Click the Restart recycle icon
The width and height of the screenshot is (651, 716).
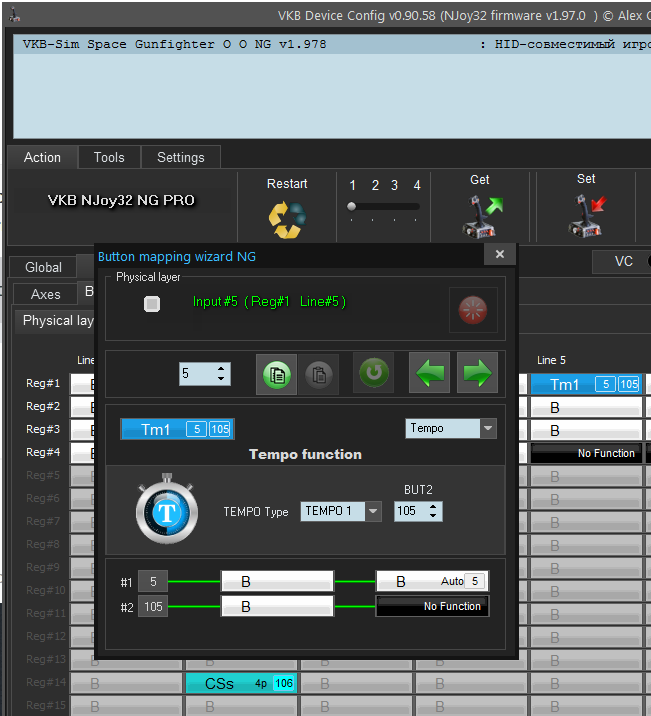pyautogui.click(x=287, y=220)
